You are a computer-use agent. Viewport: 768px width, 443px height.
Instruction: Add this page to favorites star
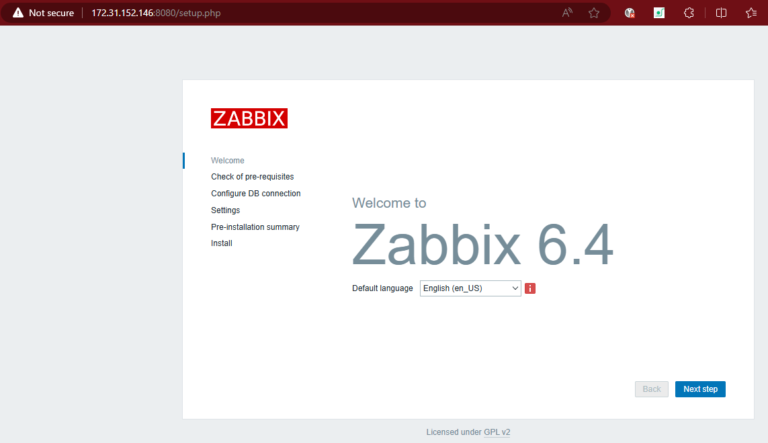coord(594,13)
